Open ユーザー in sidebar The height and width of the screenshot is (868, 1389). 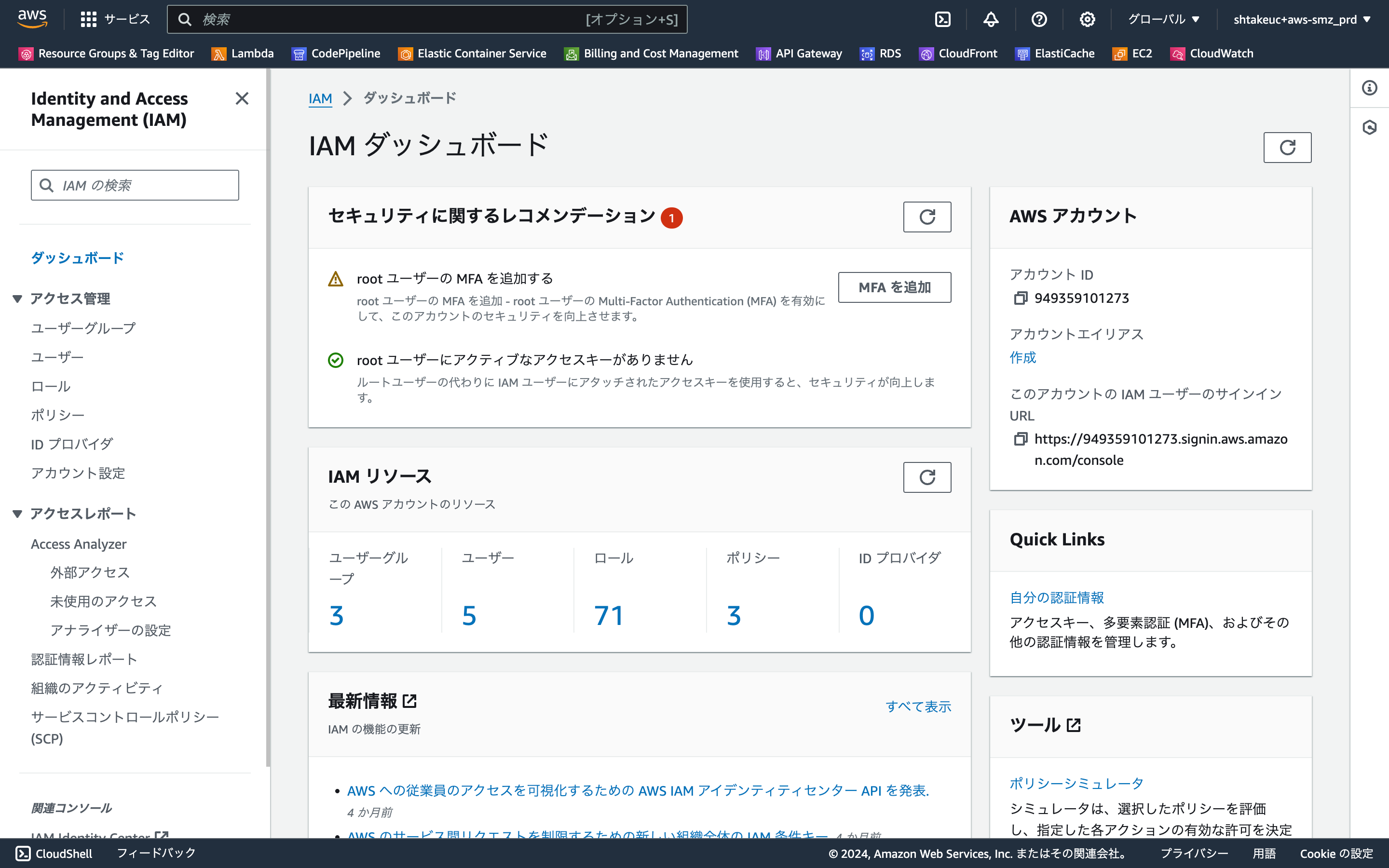(x=57, y=357)
